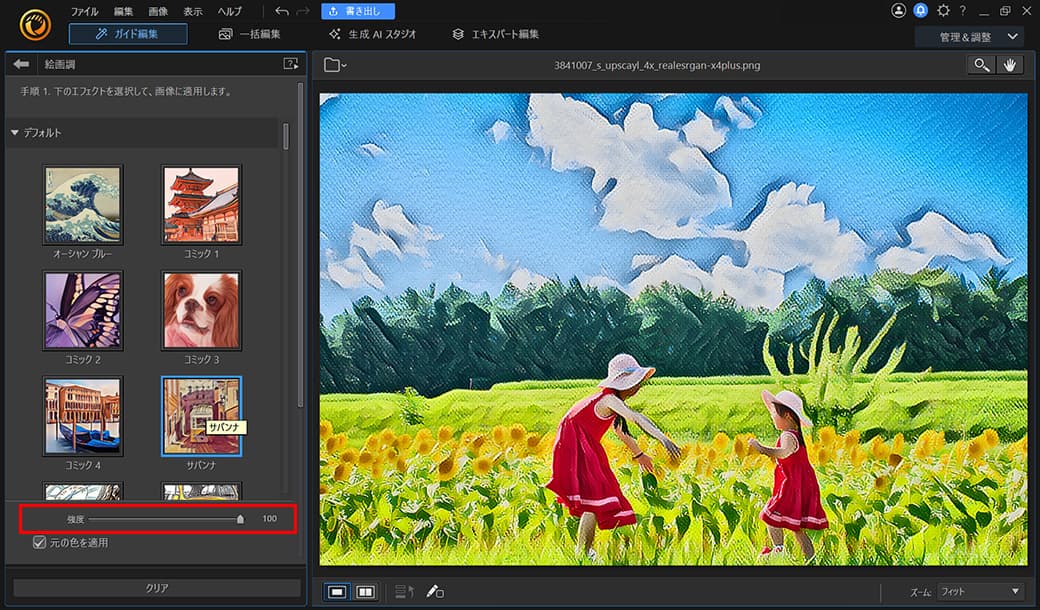Open the user account icon

coord(898,11)
